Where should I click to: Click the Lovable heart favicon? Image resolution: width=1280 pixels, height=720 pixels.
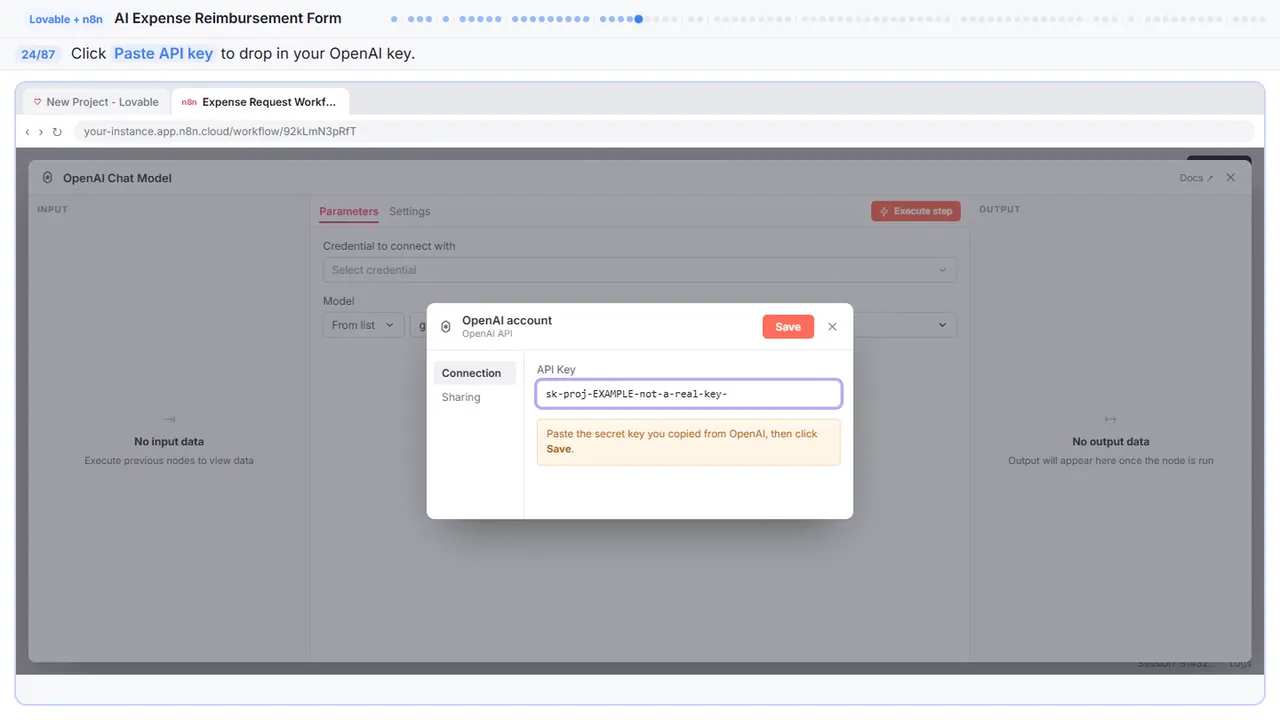point(38,102)
